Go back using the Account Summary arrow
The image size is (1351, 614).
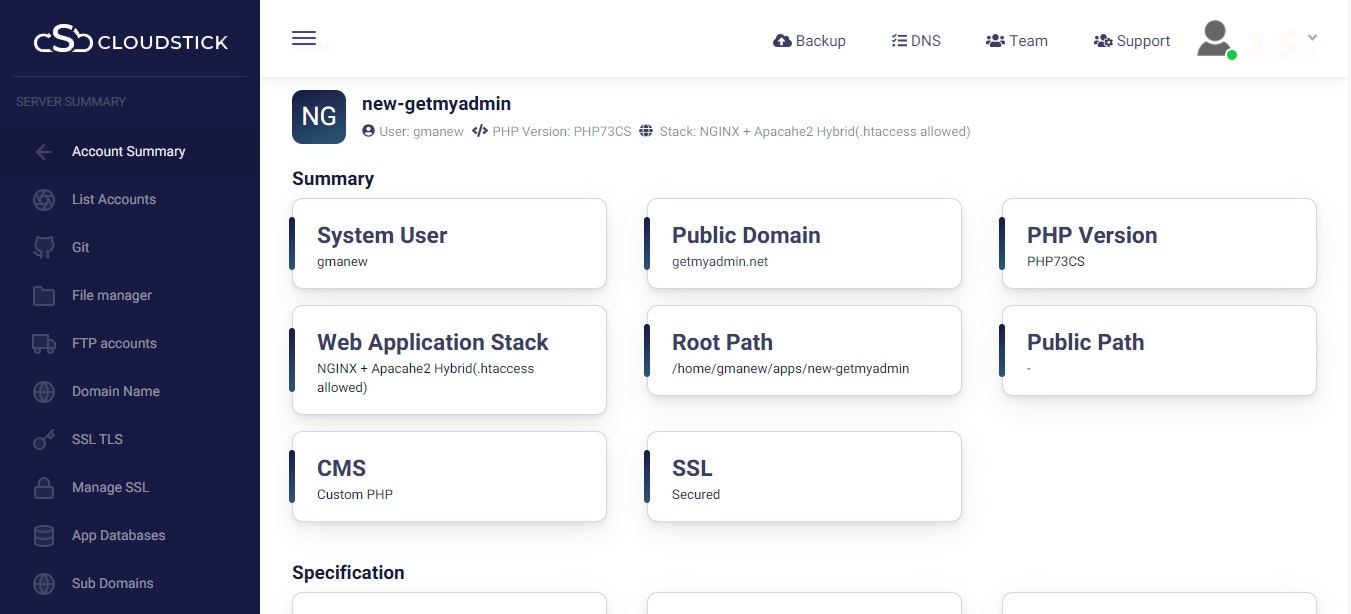[x=43, y=151]
